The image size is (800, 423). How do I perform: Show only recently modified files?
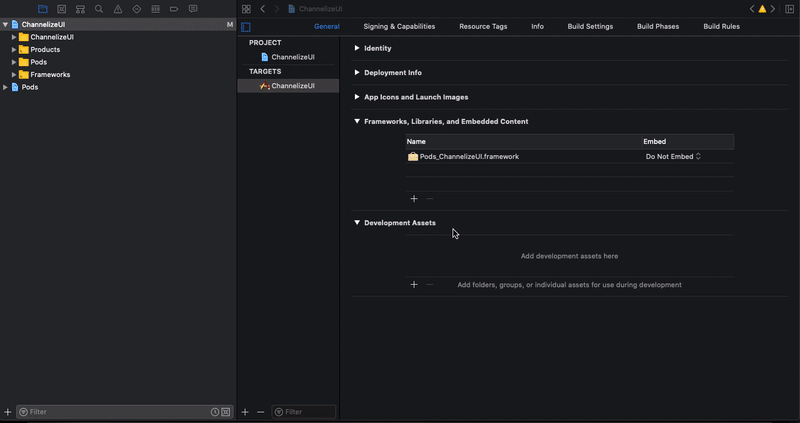coord(215,412)
